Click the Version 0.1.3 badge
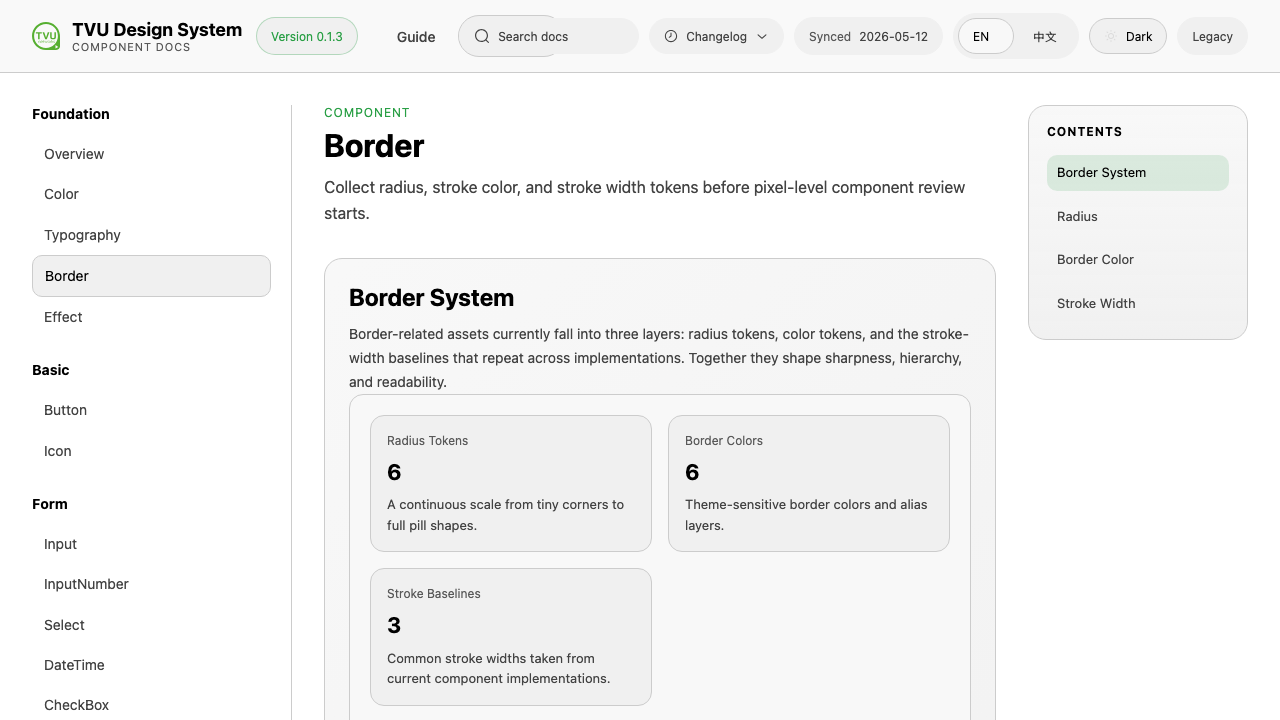 coord(307,36)
